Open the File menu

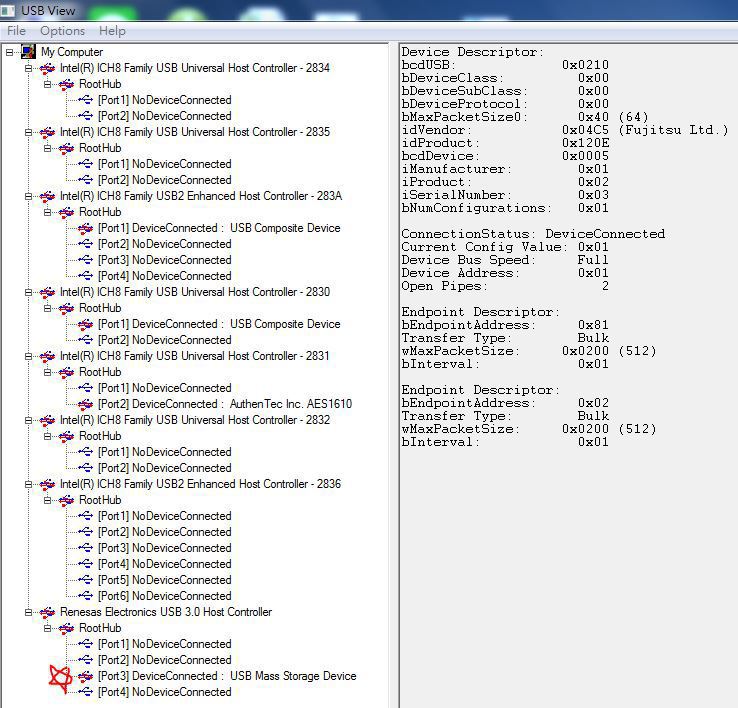tap(16, 31)
